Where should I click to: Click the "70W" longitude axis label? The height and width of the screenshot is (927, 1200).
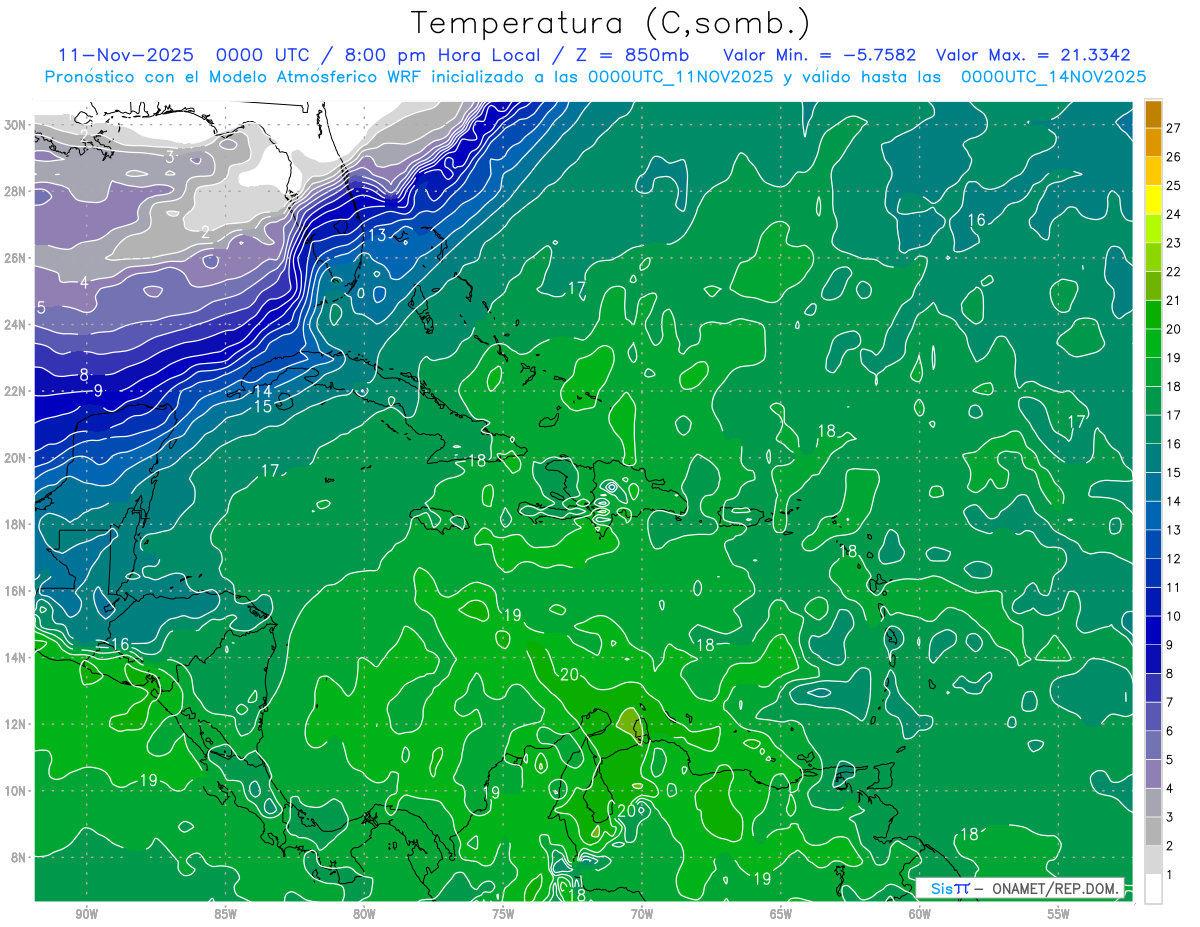click(642, 915)
